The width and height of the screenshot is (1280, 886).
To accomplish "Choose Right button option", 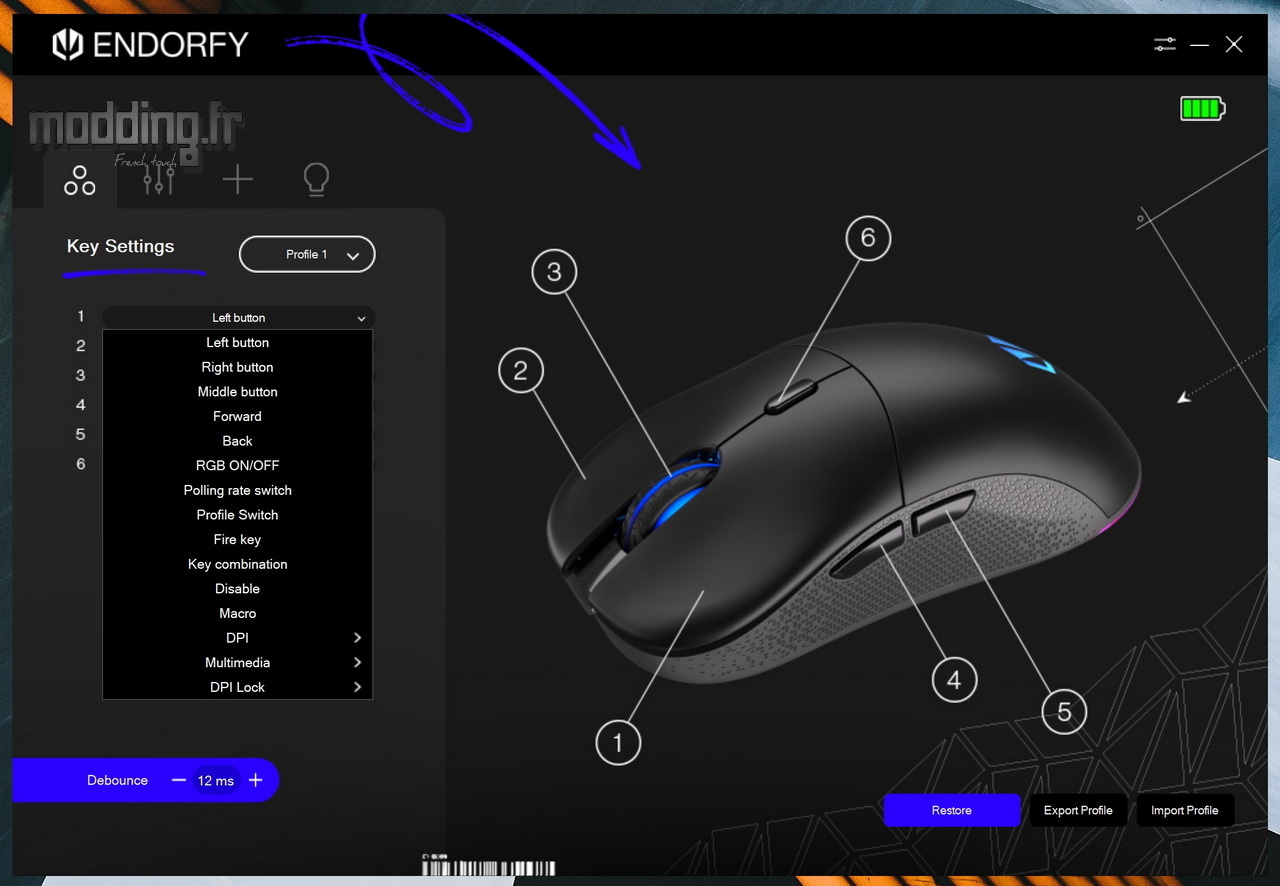I will (238, 367).
